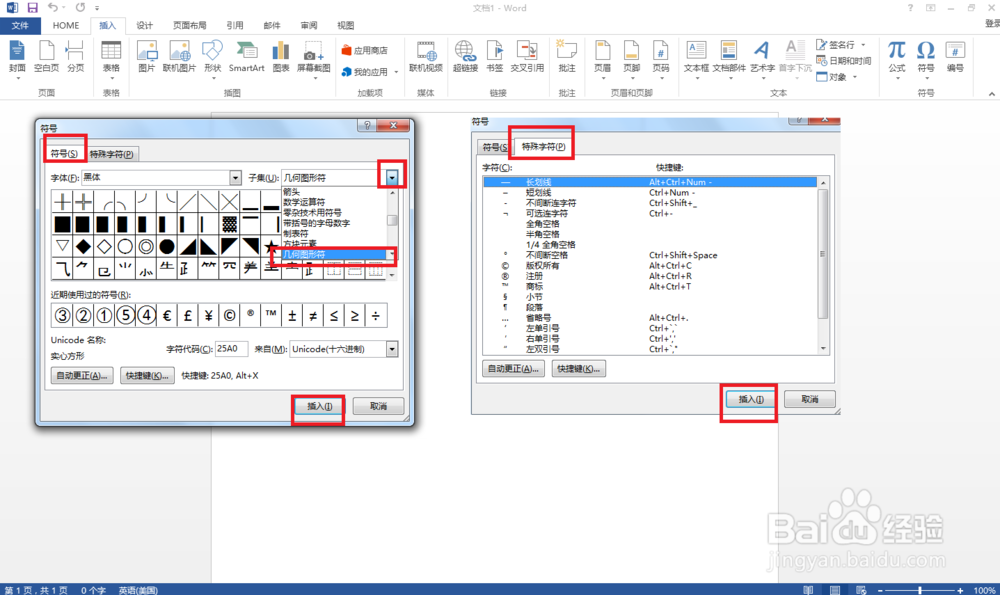Select Special Characters tab in left dialog
Viewport: 1000px width, 595px height.
[x=111, y=154]
